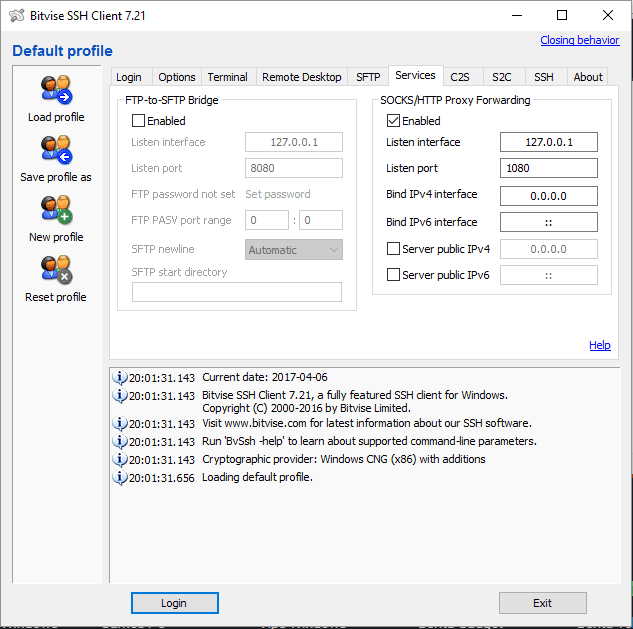This screenshot has height=629, width=633.
Task: Close the Bitvise SSH Client window
Action: point(608,15)
